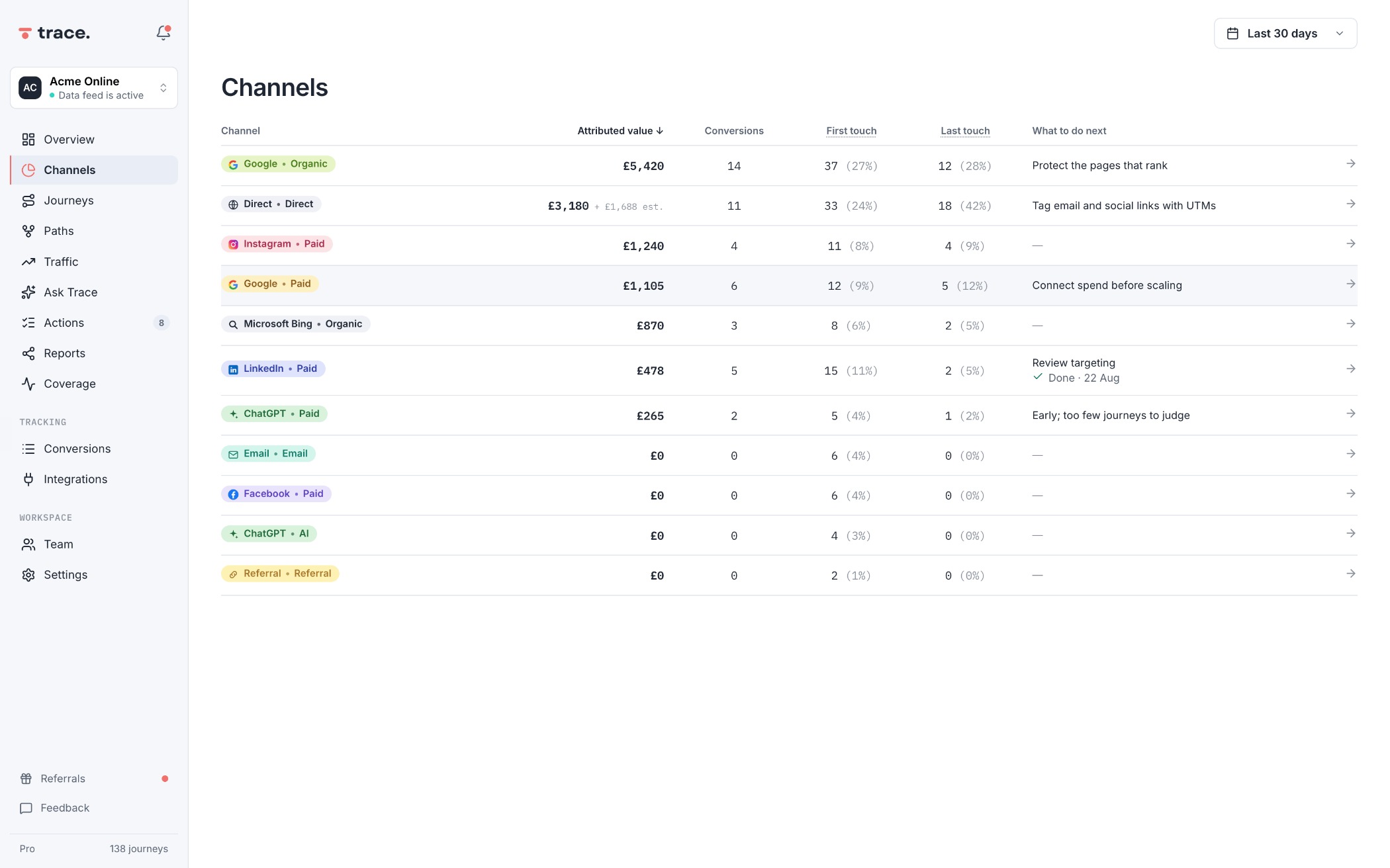Image resolution: width=1390 pixels, height=868 pixels.
Task: Open Direct row arrow
Action: 1351,204
